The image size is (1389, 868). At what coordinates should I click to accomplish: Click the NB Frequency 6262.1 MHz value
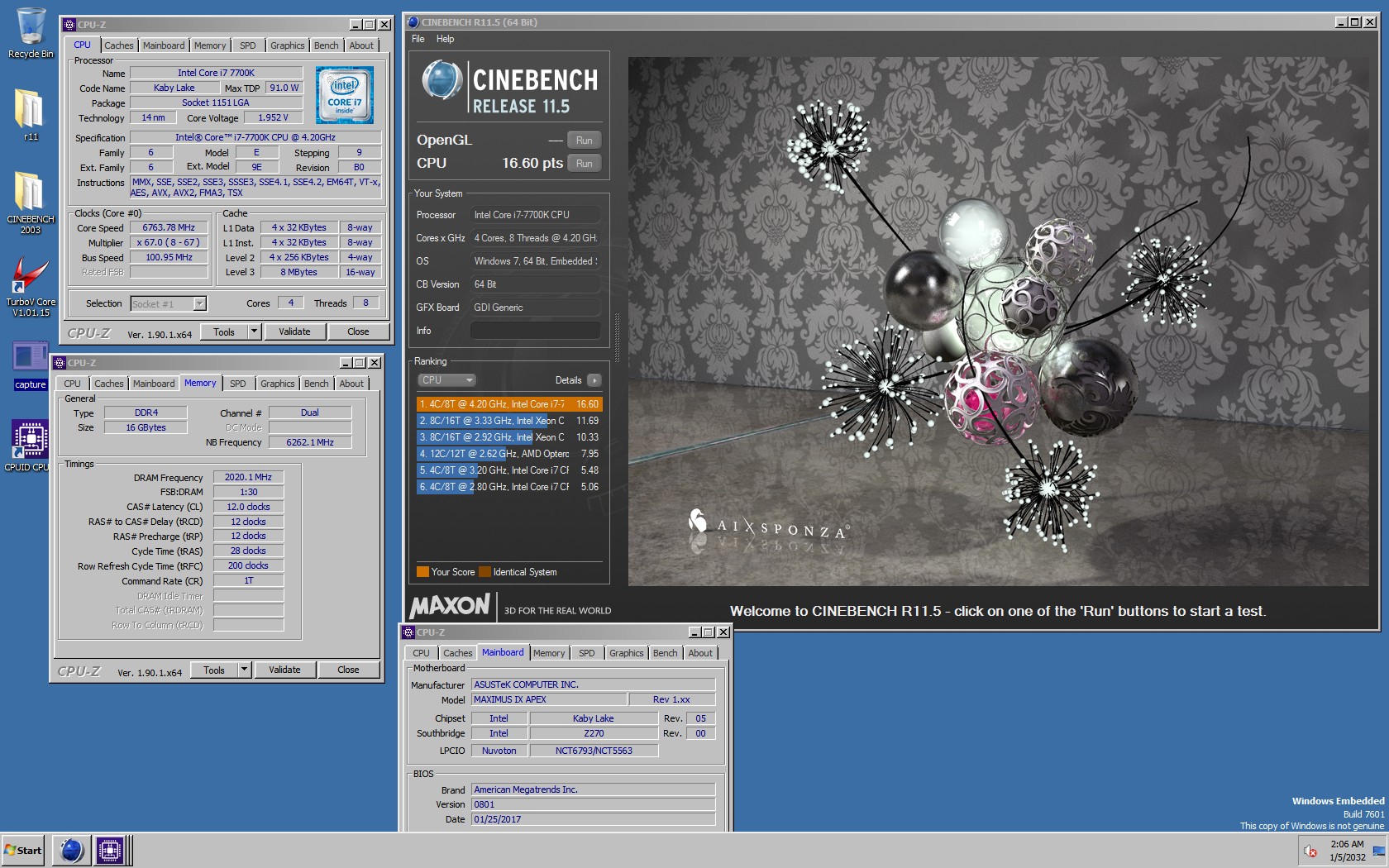(x=310, y=442)
